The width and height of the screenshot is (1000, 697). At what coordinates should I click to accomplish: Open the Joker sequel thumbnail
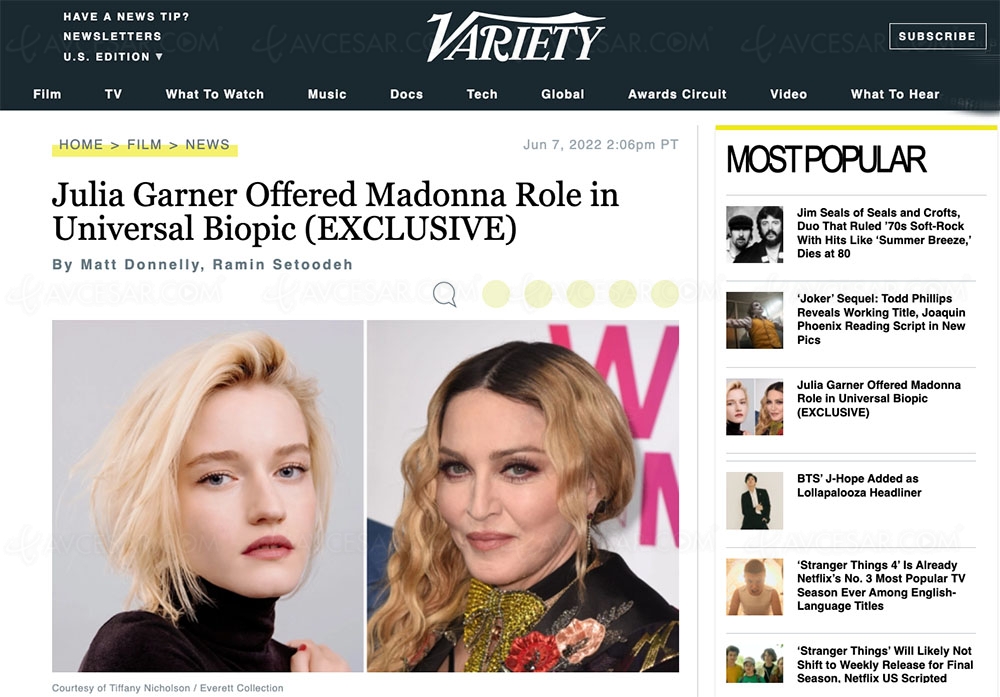(x=754, y=320)
